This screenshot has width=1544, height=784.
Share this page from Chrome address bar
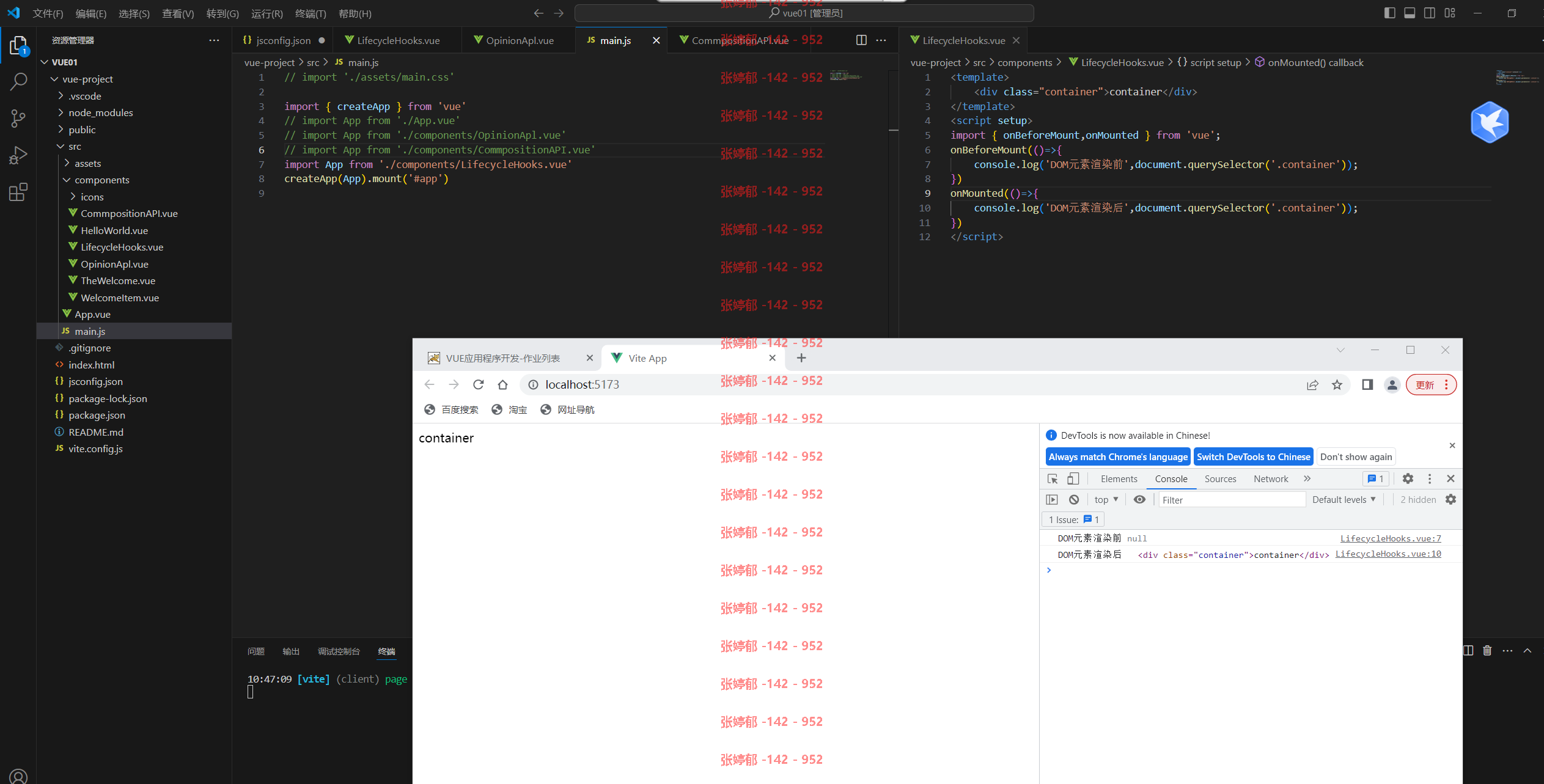pyautogui.click(x=1312, y=384)
